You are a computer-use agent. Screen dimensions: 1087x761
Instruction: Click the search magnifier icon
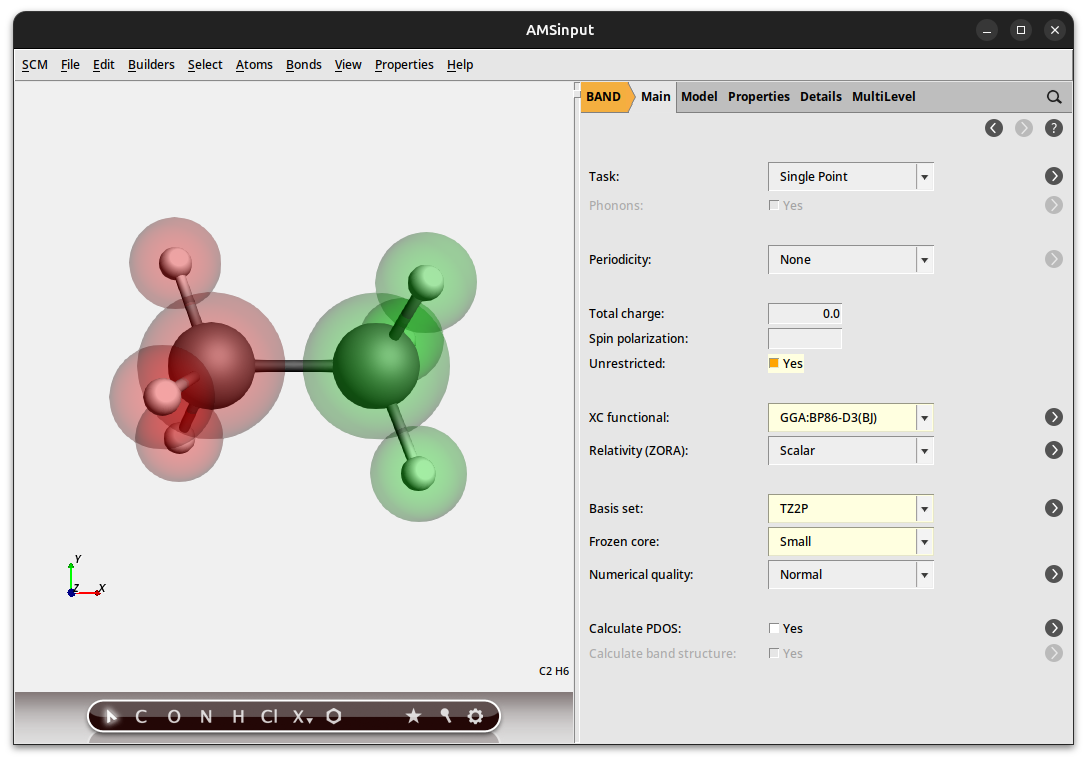1054,97
